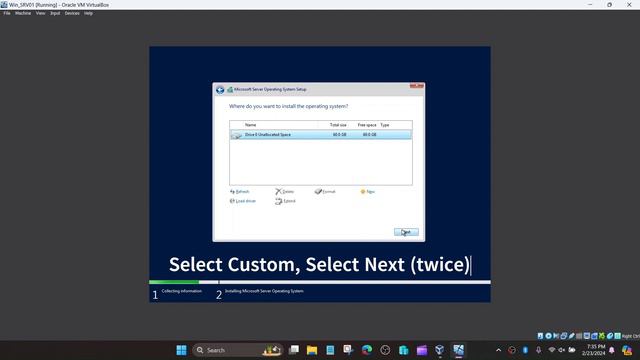Image resolution: width=640 pixels, height=360 pixels.
Task: Click the battery tray icon
Action: 572,350
